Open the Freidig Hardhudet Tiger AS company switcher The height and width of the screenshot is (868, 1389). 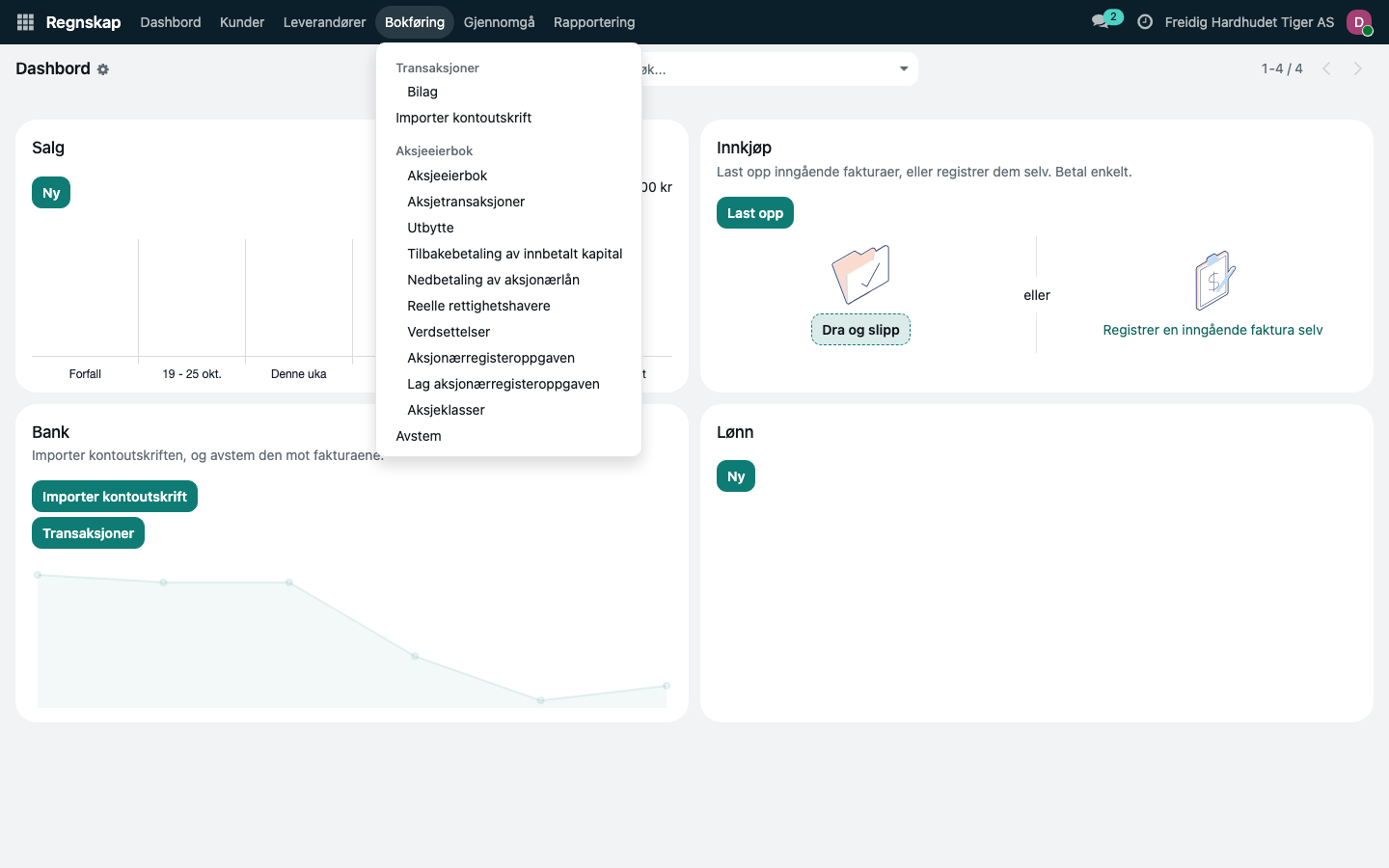(x=1249, y=22)
